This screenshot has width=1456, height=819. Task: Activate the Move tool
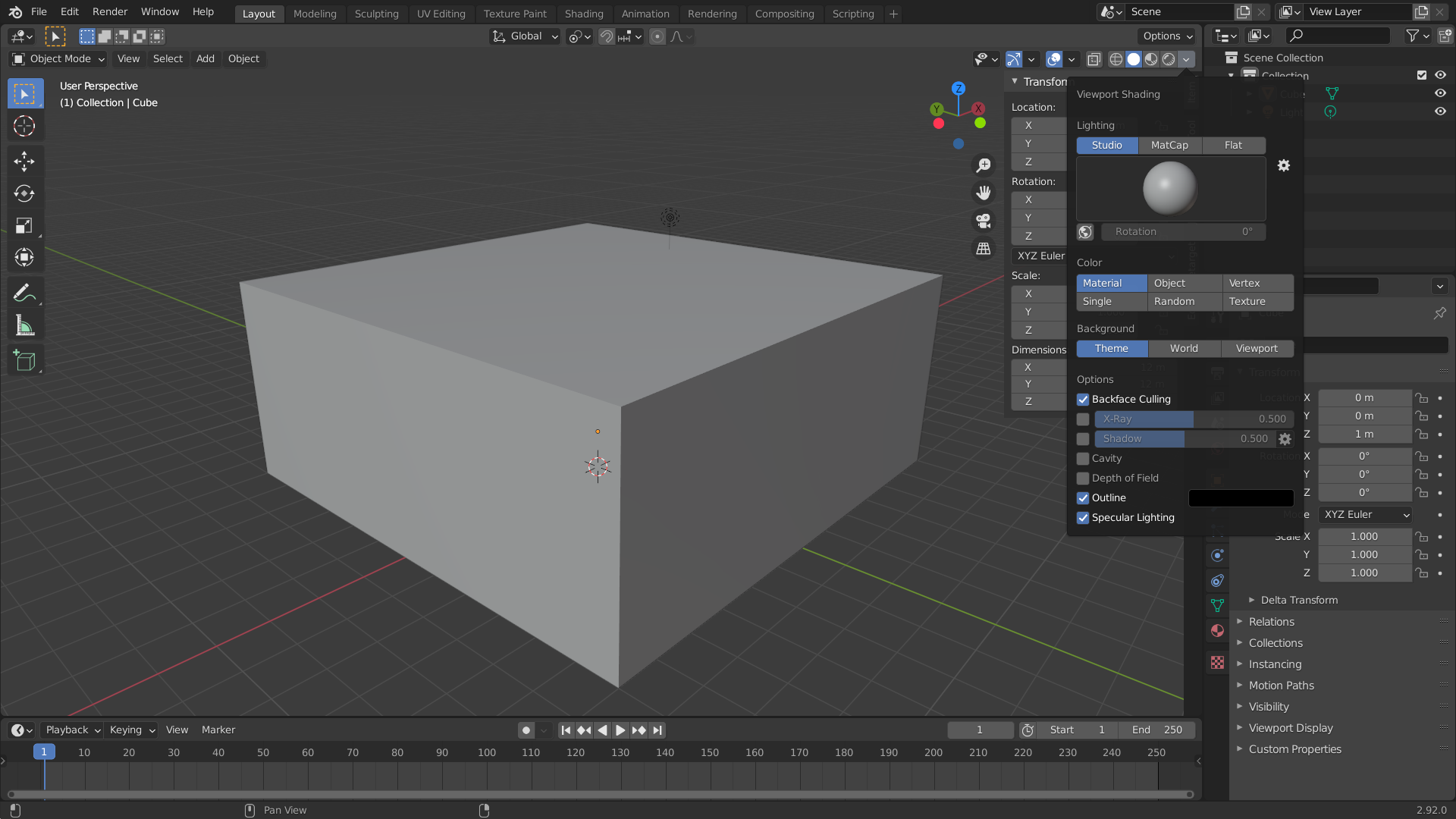coord(24,161)
